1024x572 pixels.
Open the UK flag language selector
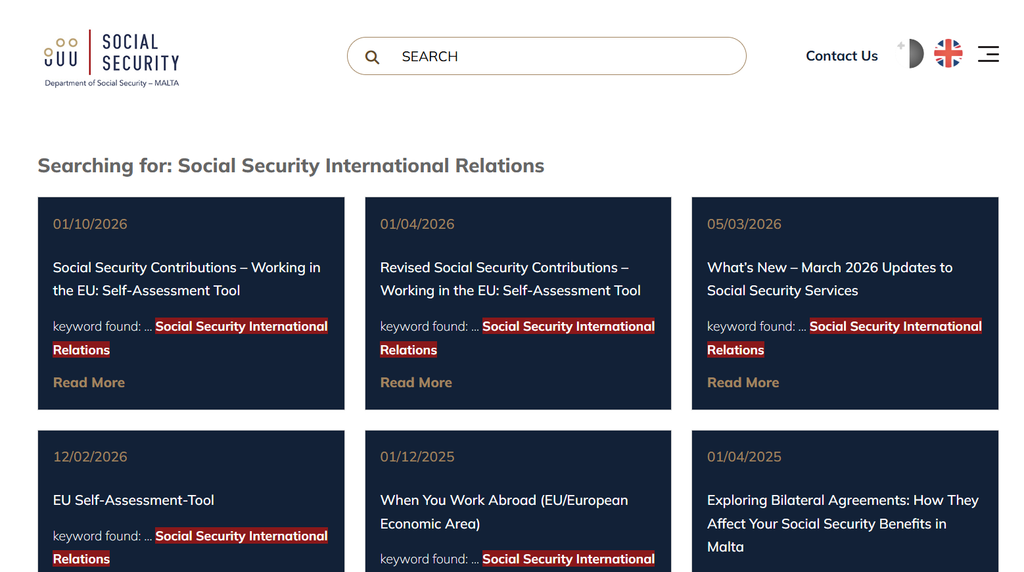pyautogui.click(x=948, y=54)
